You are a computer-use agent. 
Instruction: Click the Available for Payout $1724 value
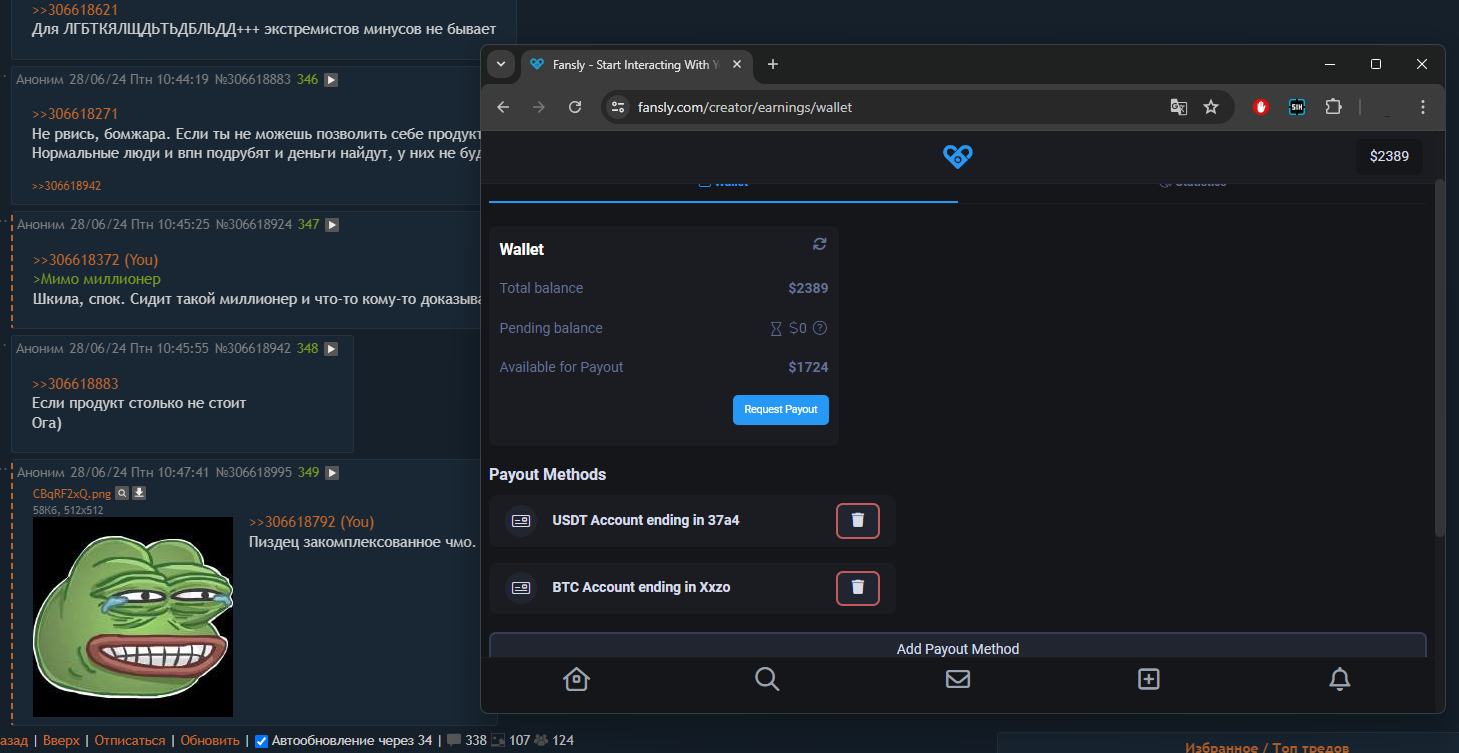click(x=808, y=367)
